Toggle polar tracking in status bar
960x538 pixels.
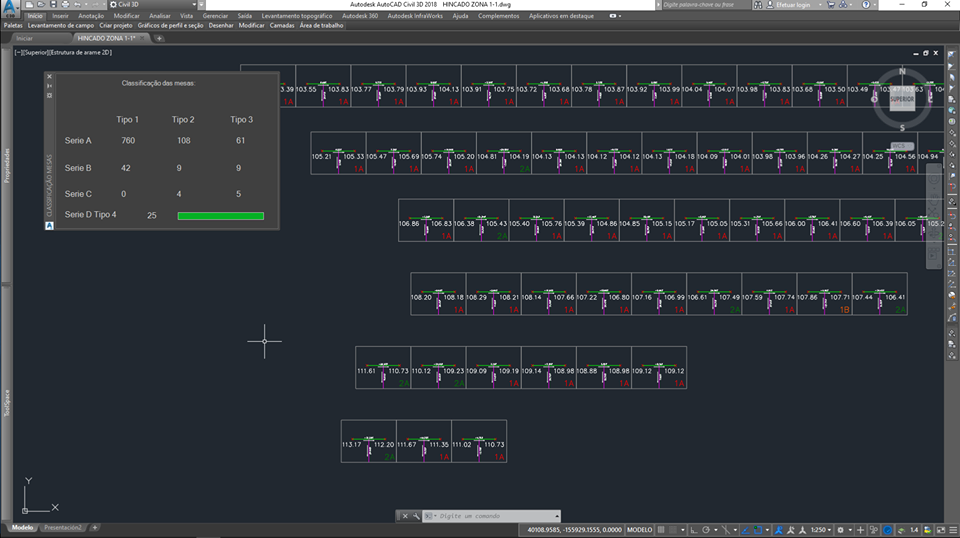pos(706,530)
